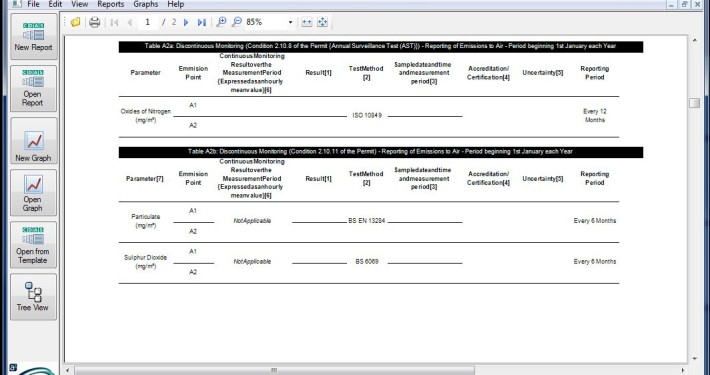
Task: Click fit page width icon
Action: tap(307, 22)
